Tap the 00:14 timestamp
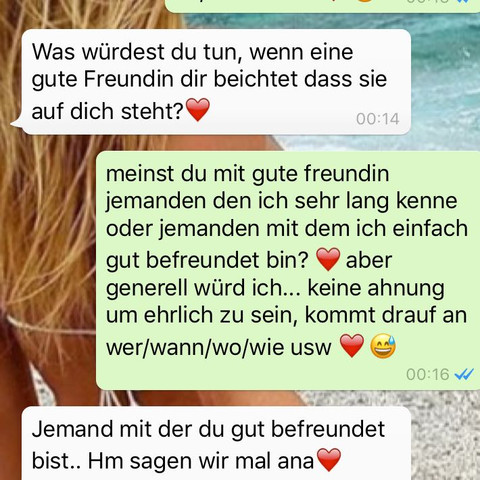Viewport: 480px width, 480px height. coord(377,119)
